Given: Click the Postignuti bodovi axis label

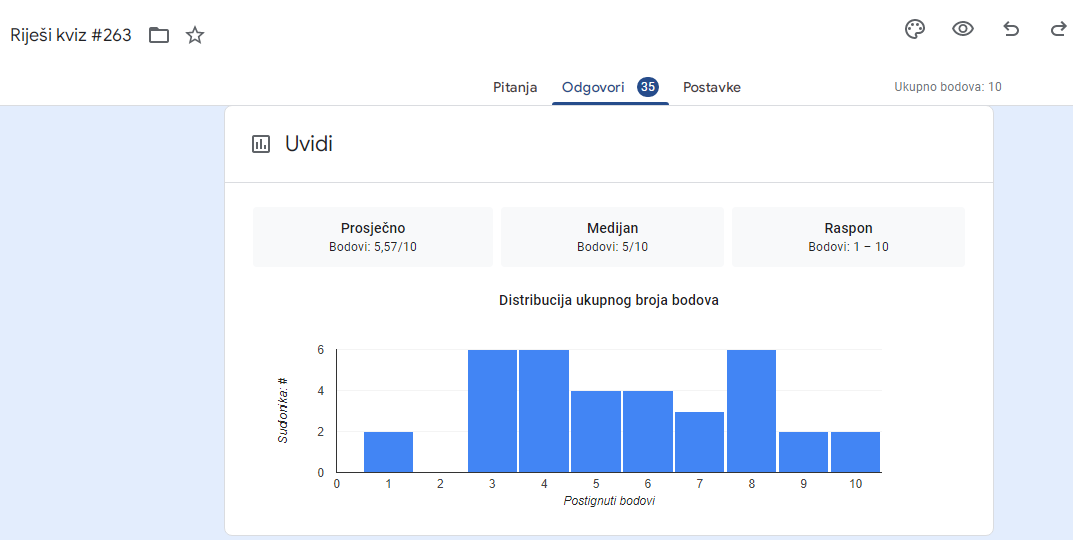Looking at the screenshot, I should 609,501.
